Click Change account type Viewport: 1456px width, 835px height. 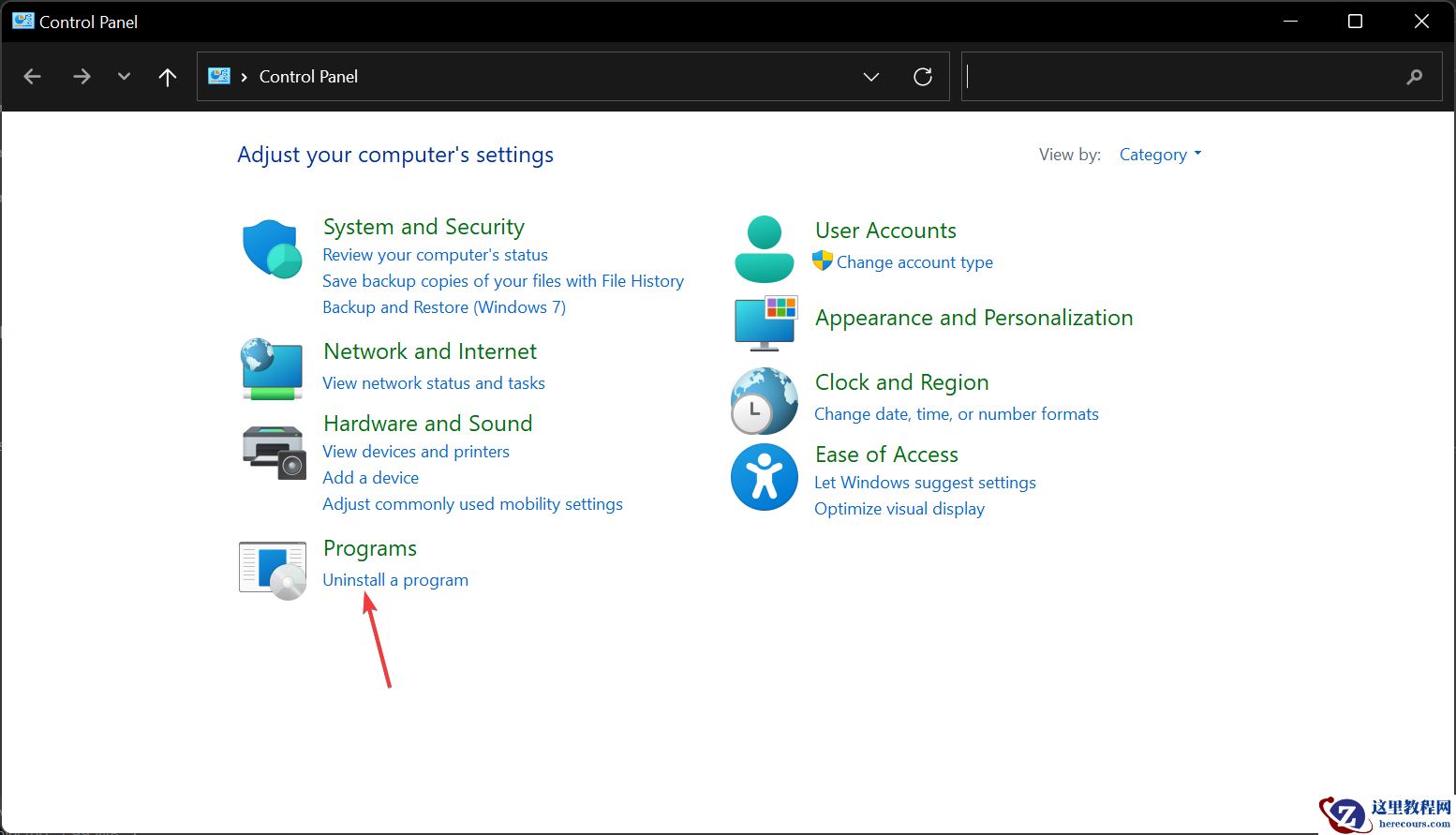tap(914, 262)
